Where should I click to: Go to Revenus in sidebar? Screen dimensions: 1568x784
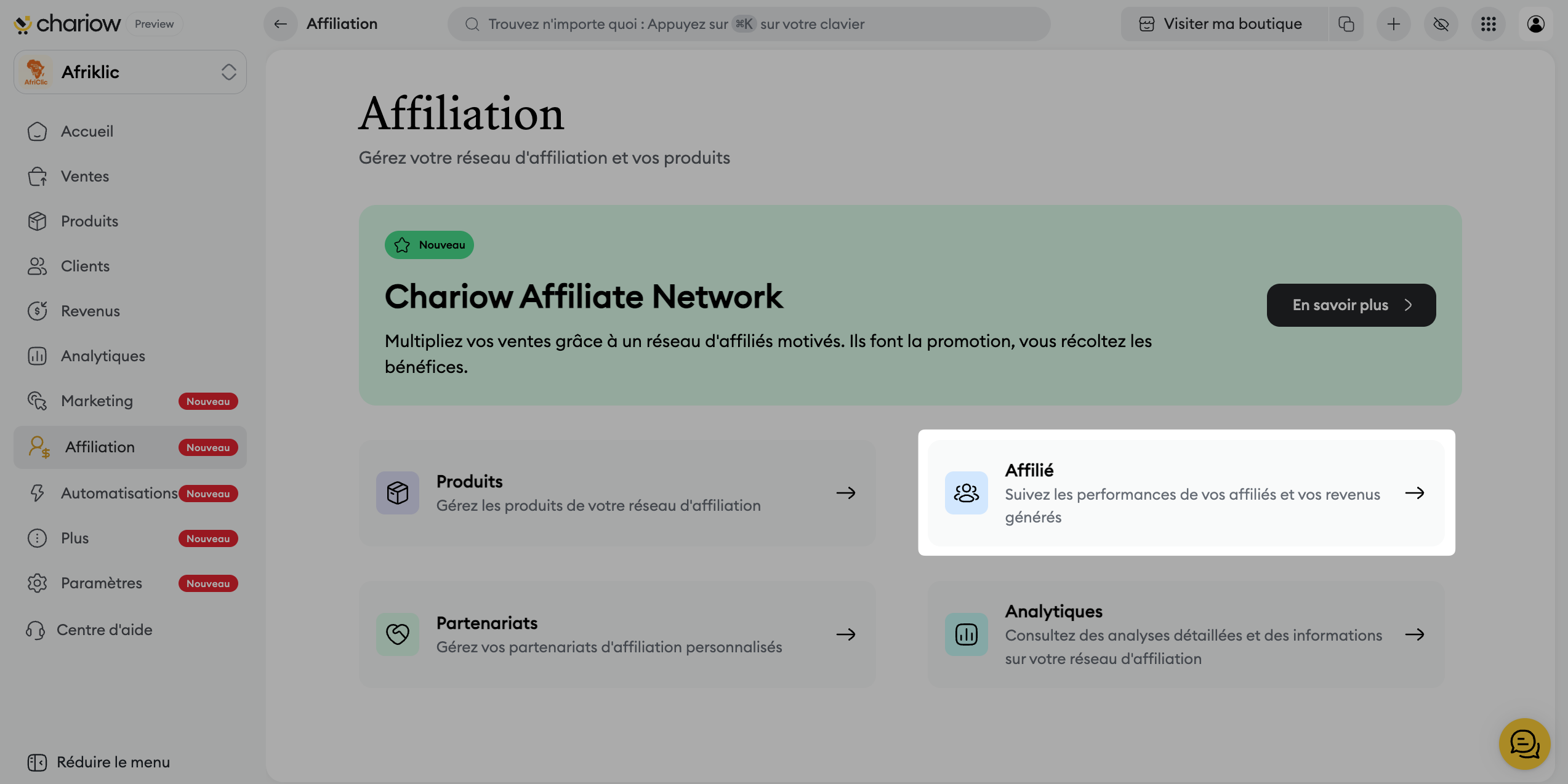[90, 311]
